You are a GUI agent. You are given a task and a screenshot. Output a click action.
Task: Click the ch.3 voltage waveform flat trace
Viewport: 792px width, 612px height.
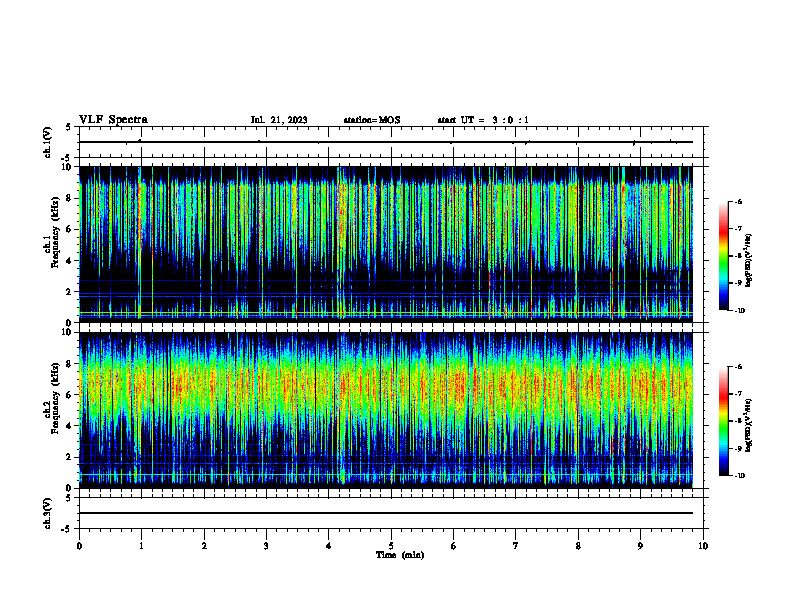[x=386, y=513]
